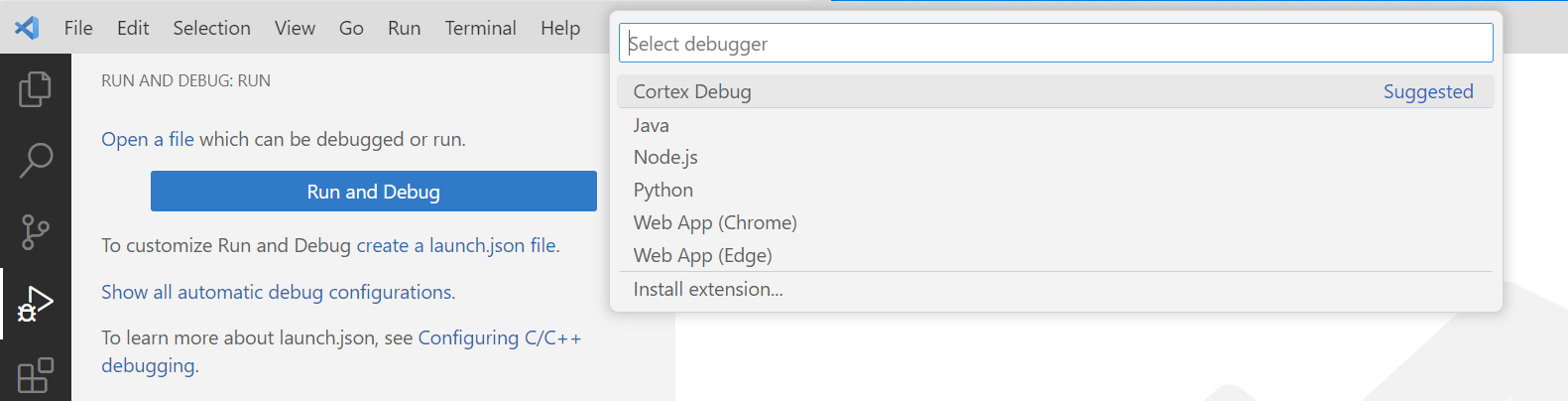Open the Selection menu
Screen dimensions: 1568x401
point(211,28)
